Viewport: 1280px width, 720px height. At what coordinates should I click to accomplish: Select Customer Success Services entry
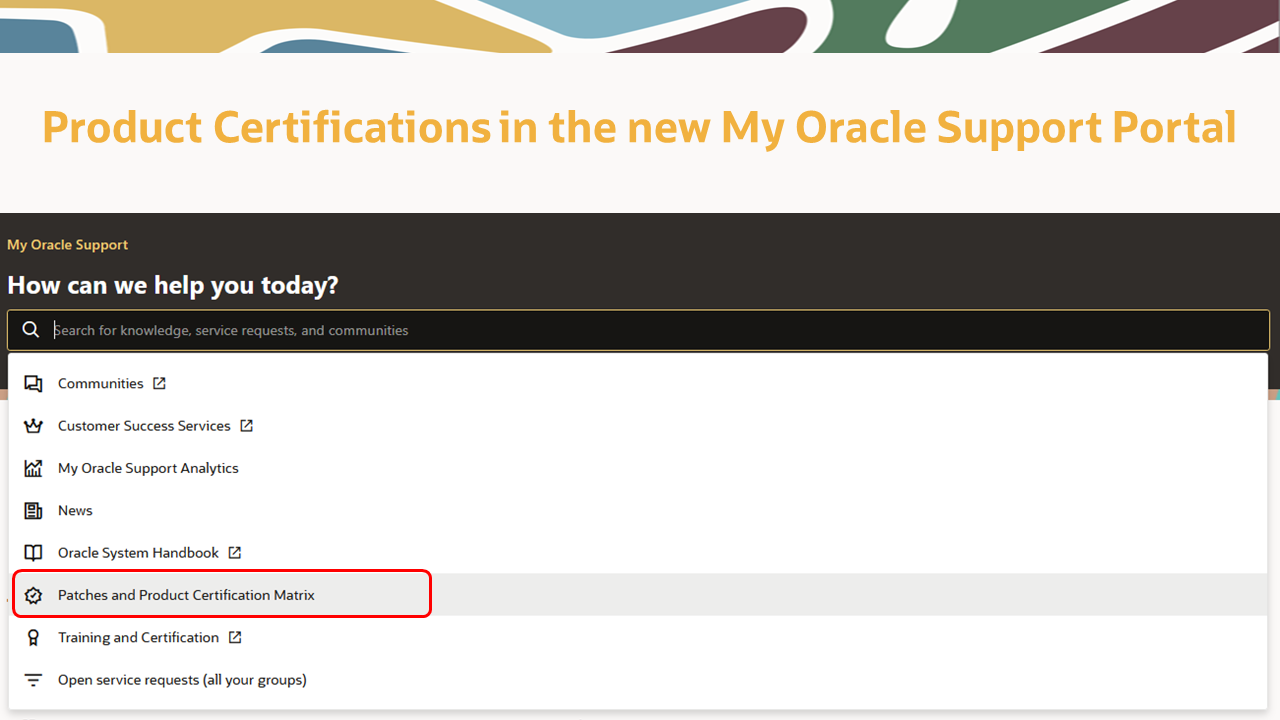[144, 425]
